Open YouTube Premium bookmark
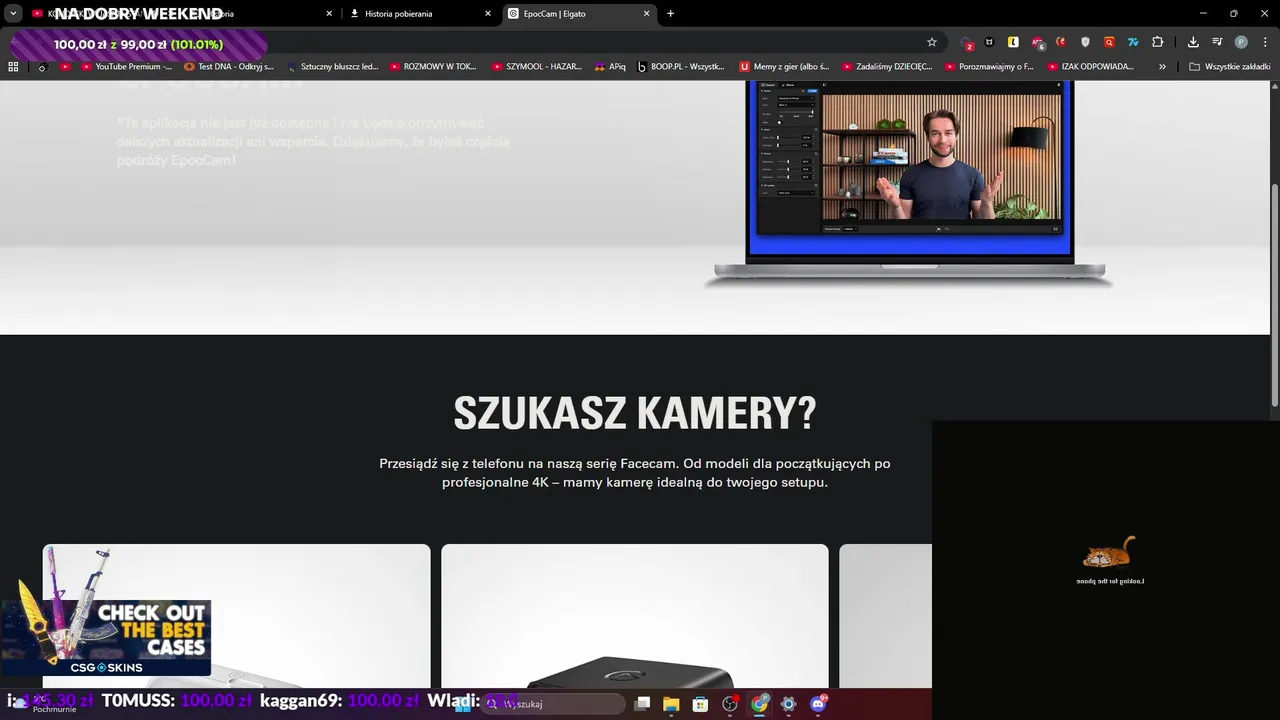Image resolution: width=1280 pixels, height=720 pixels. [126, 67]
